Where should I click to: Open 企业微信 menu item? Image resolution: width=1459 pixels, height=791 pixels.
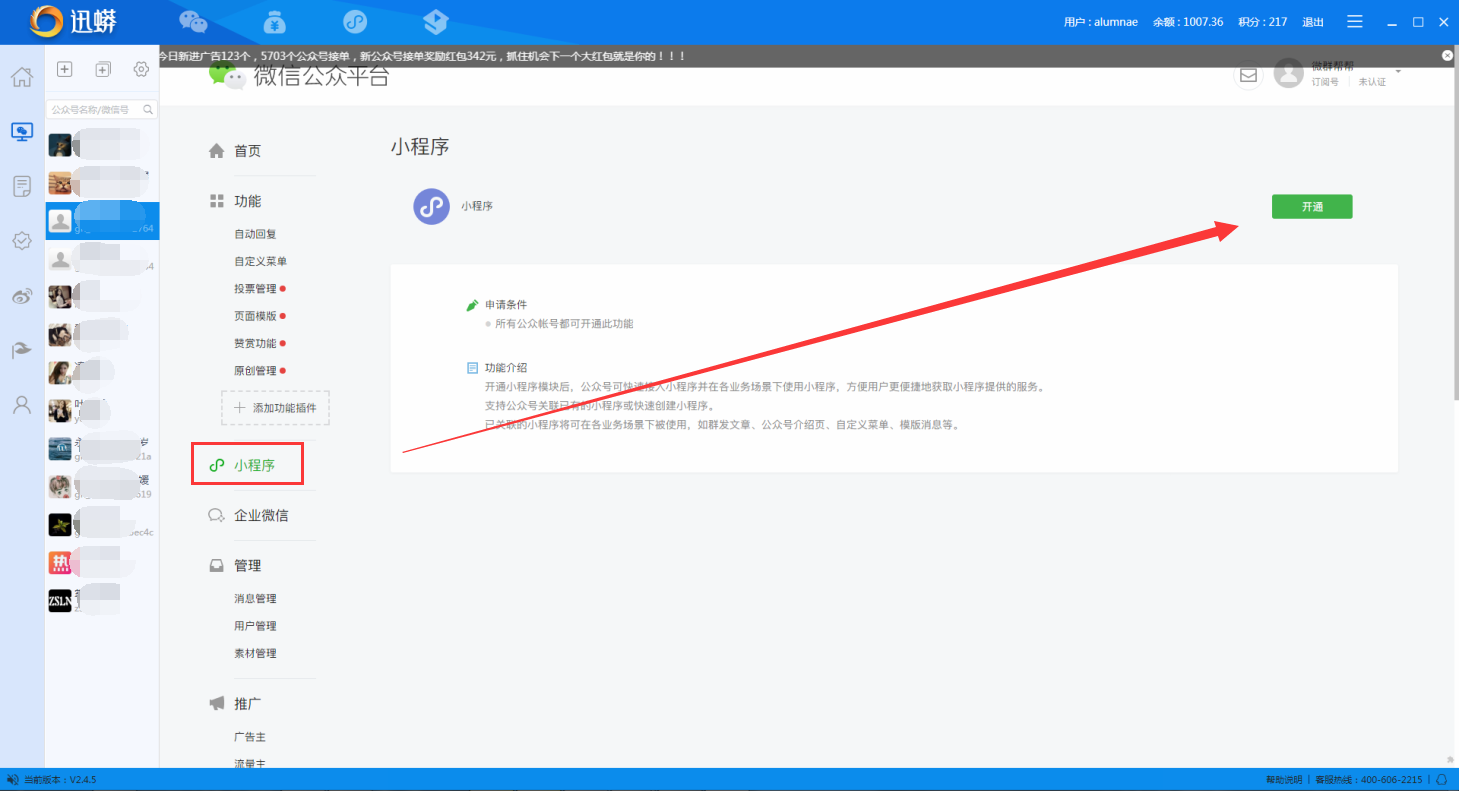click(x=261, y=515)
